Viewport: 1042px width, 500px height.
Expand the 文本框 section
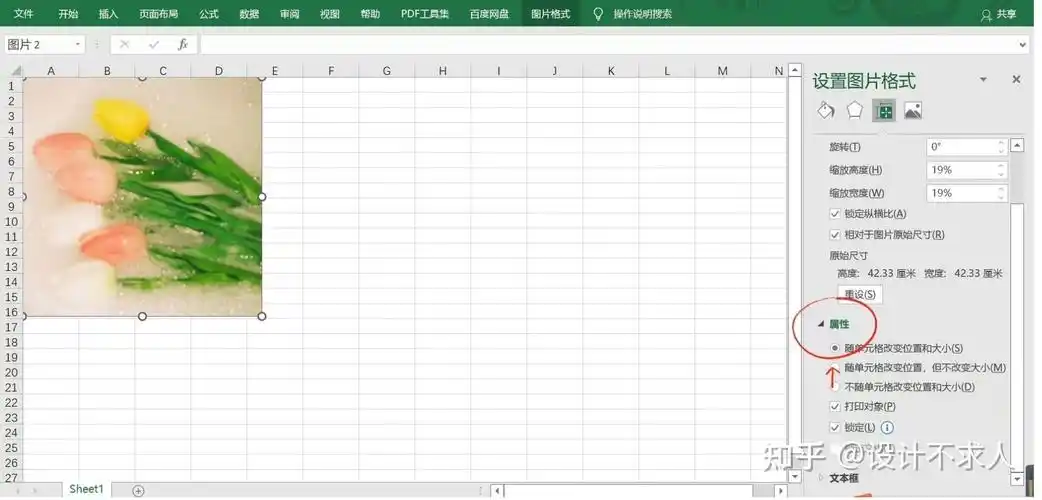pyautogui.click(x=821, y=478)
